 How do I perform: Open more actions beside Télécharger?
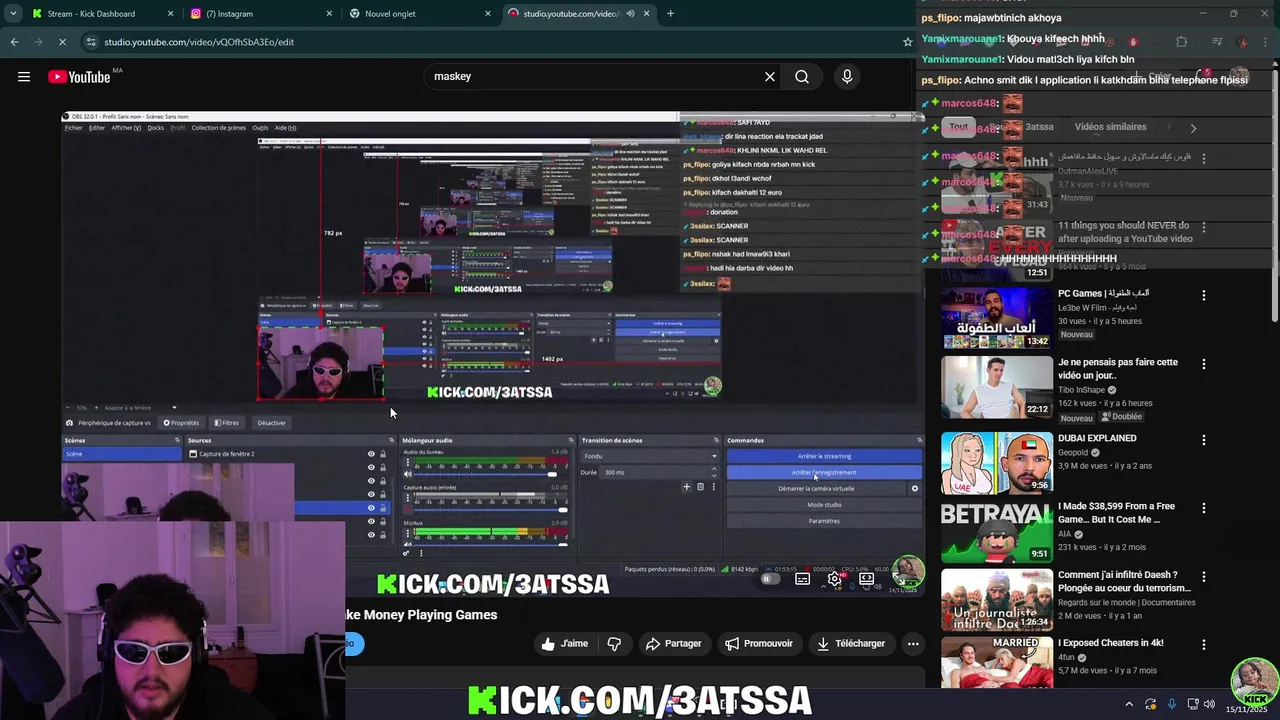(913, 644)
